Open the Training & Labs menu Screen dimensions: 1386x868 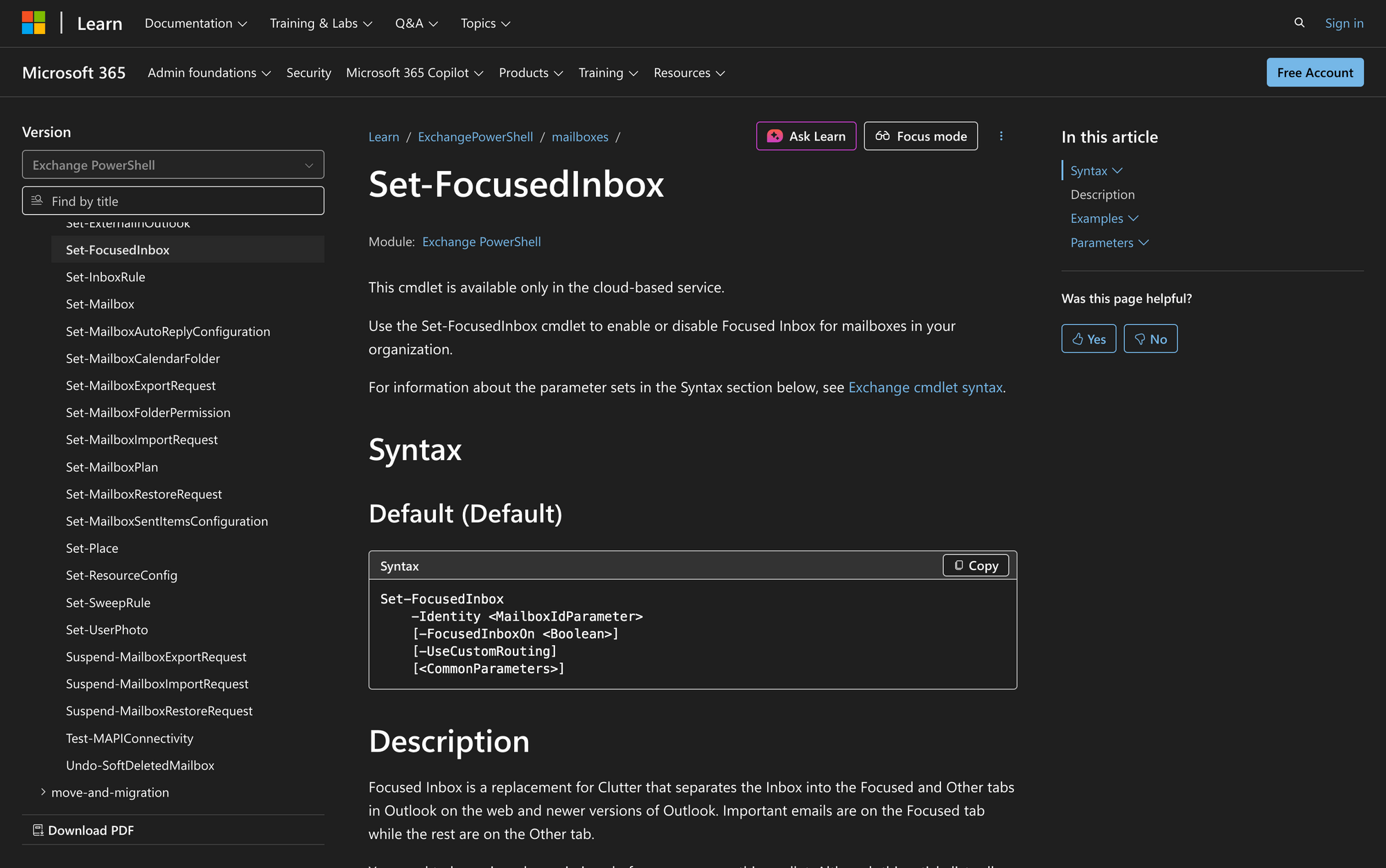click(320, 23)
